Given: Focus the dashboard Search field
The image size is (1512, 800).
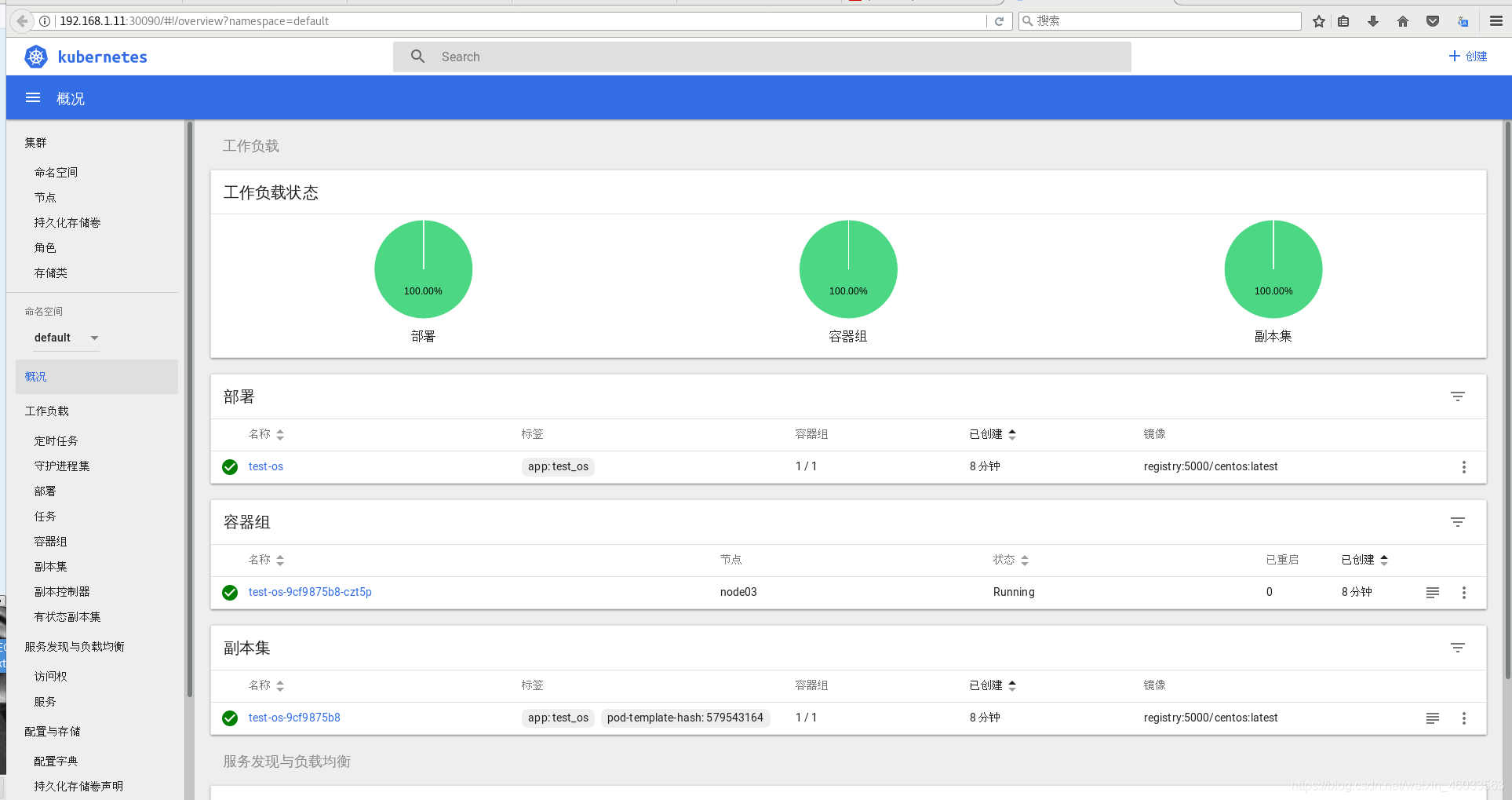Looking at the screenshot, I should coord(762,57).
